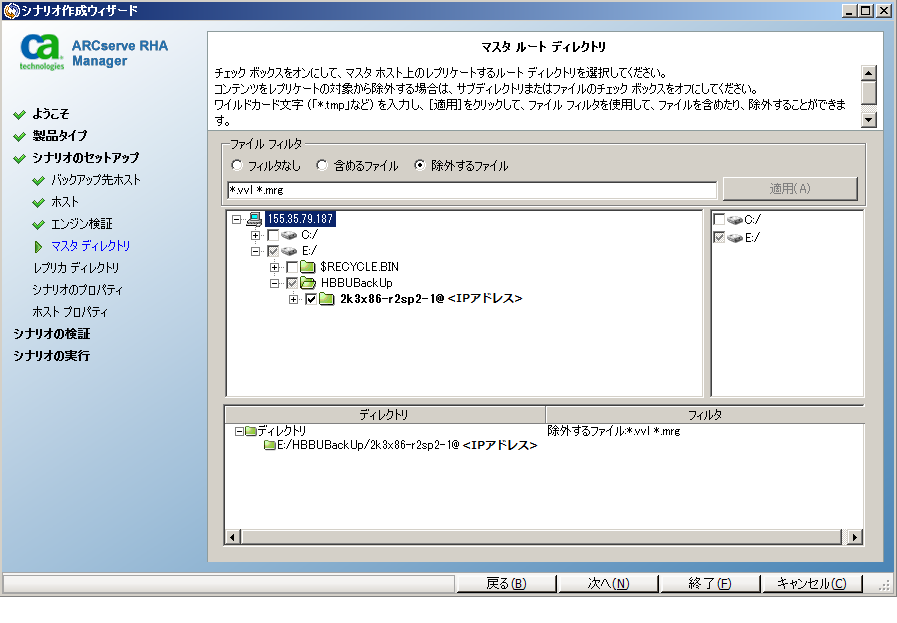Collapse the E:/ drive node
The width and height of the screenshot is (897, 623).
(255, 251)
